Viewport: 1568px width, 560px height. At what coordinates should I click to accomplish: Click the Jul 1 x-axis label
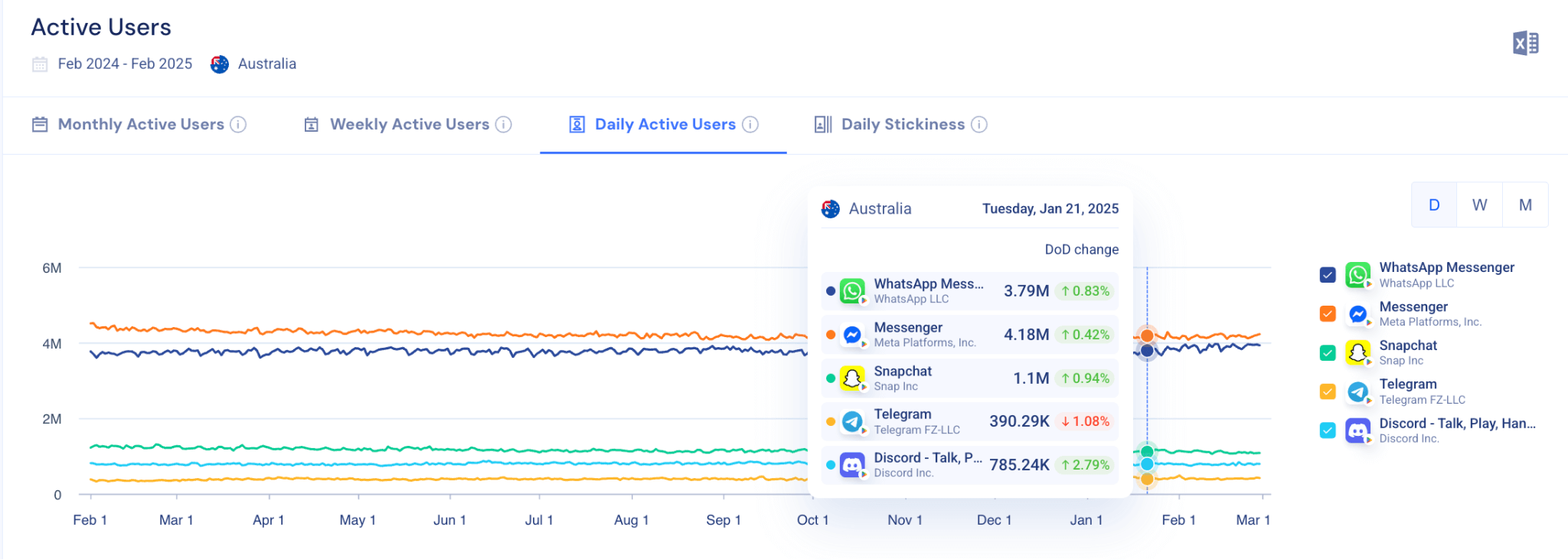(539, 520)
